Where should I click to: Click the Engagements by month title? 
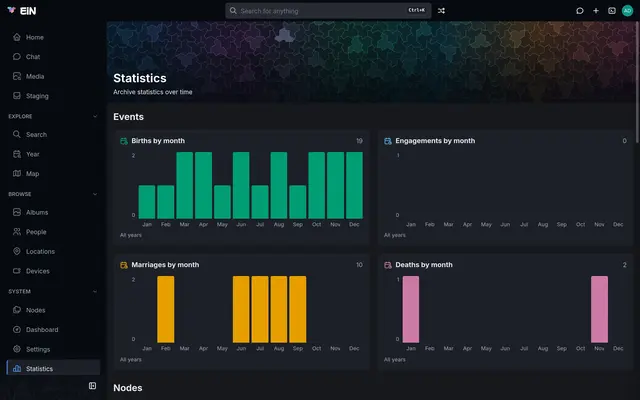coord(435,141)
